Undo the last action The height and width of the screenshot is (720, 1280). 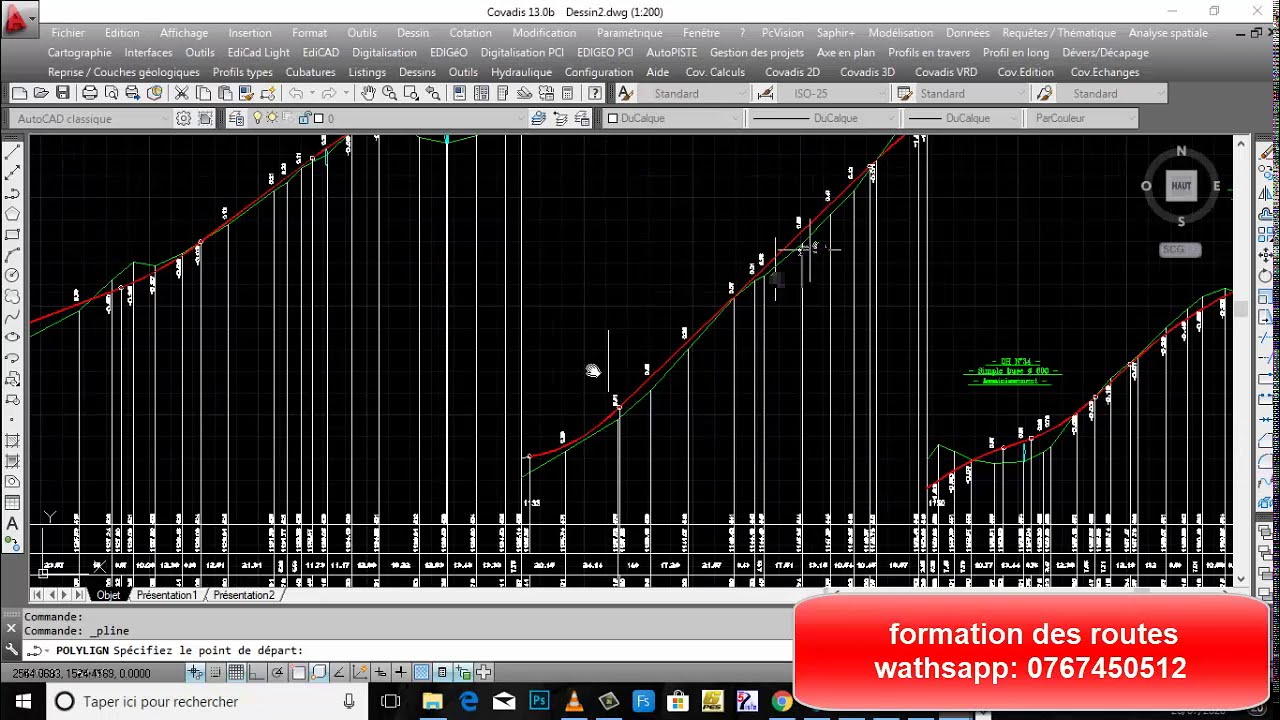(x=296, y=93)
